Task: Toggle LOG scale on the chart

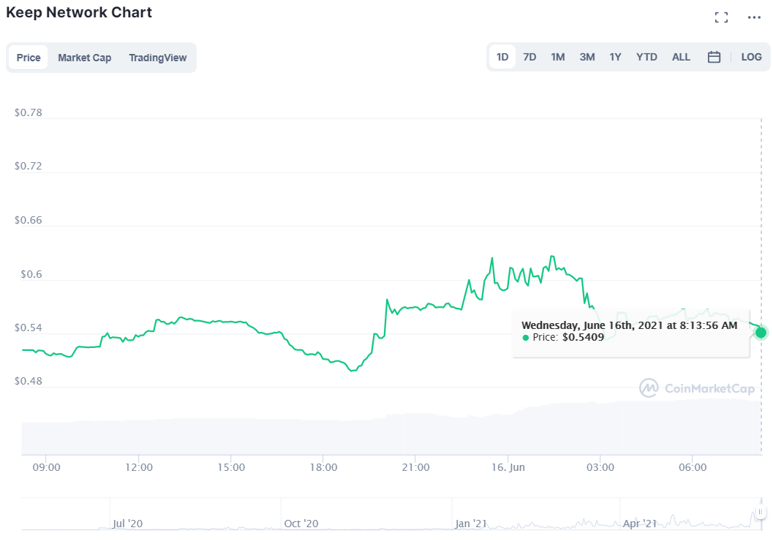Action: 751,57
